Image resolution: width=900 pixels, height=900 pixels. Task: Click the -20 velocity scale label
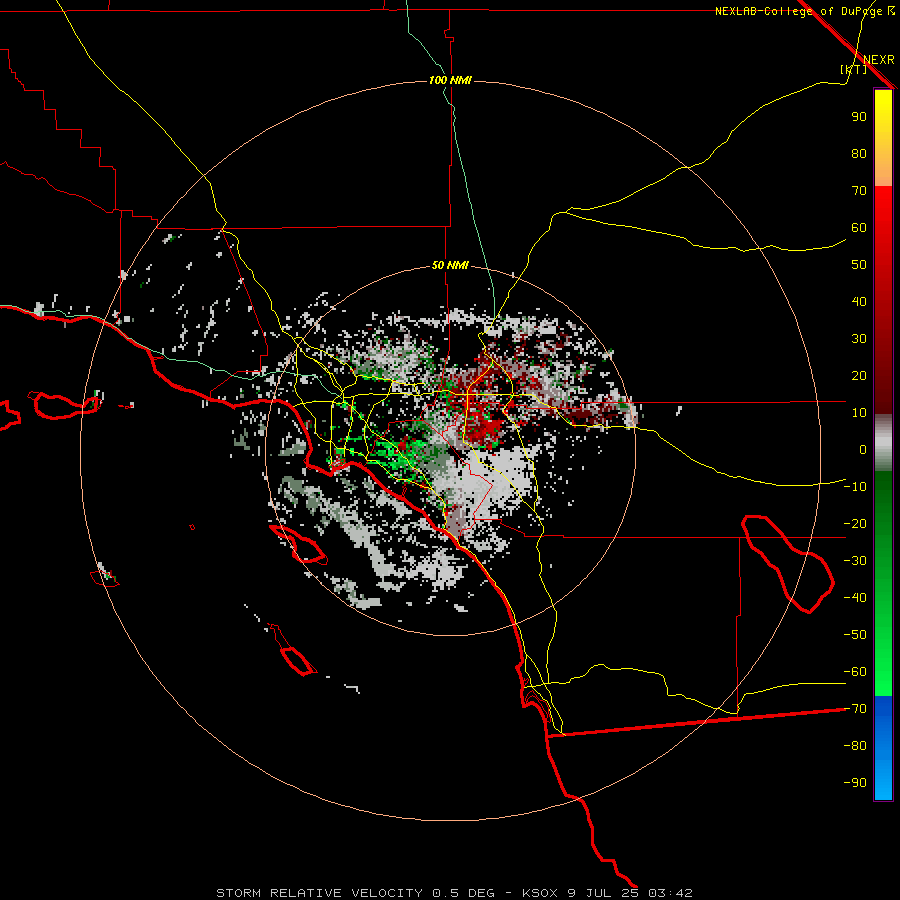pos(855,523)
